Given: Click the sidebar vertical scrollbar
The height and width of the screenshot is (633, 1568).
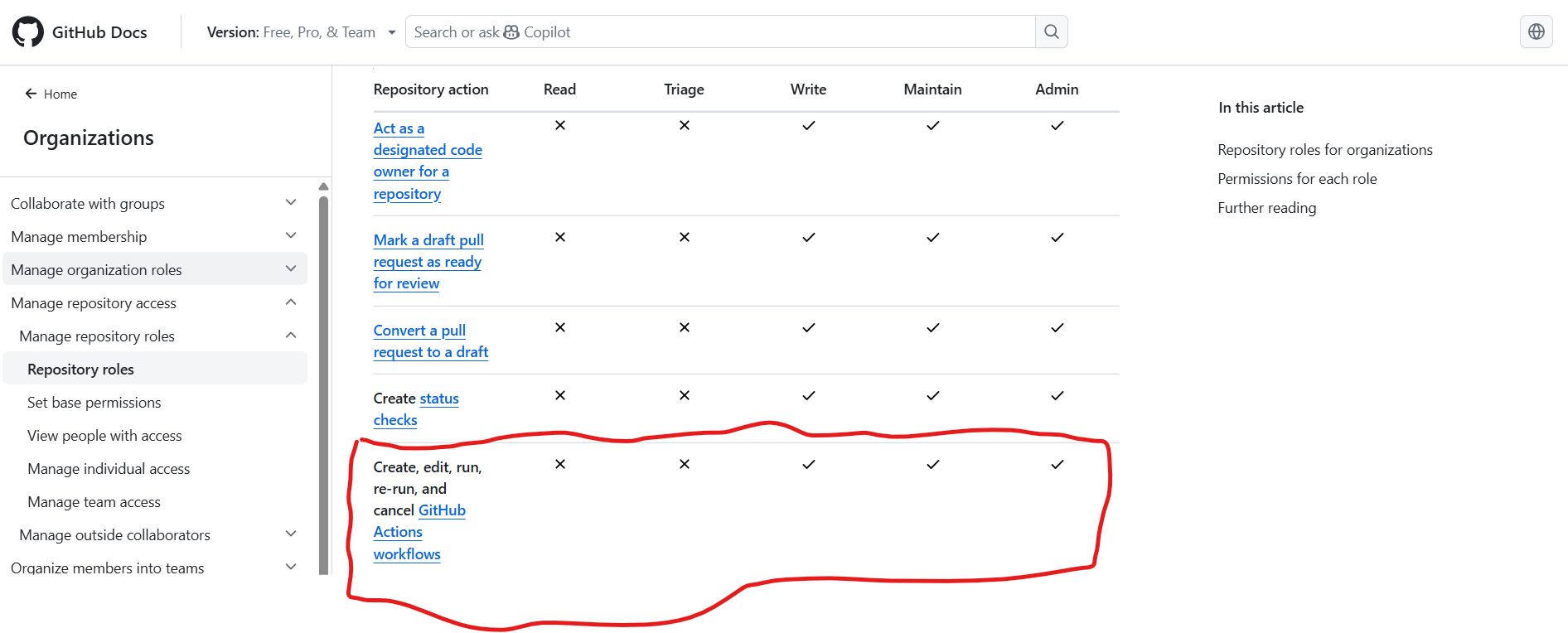Looking at the screenshot, I should 324,384.
